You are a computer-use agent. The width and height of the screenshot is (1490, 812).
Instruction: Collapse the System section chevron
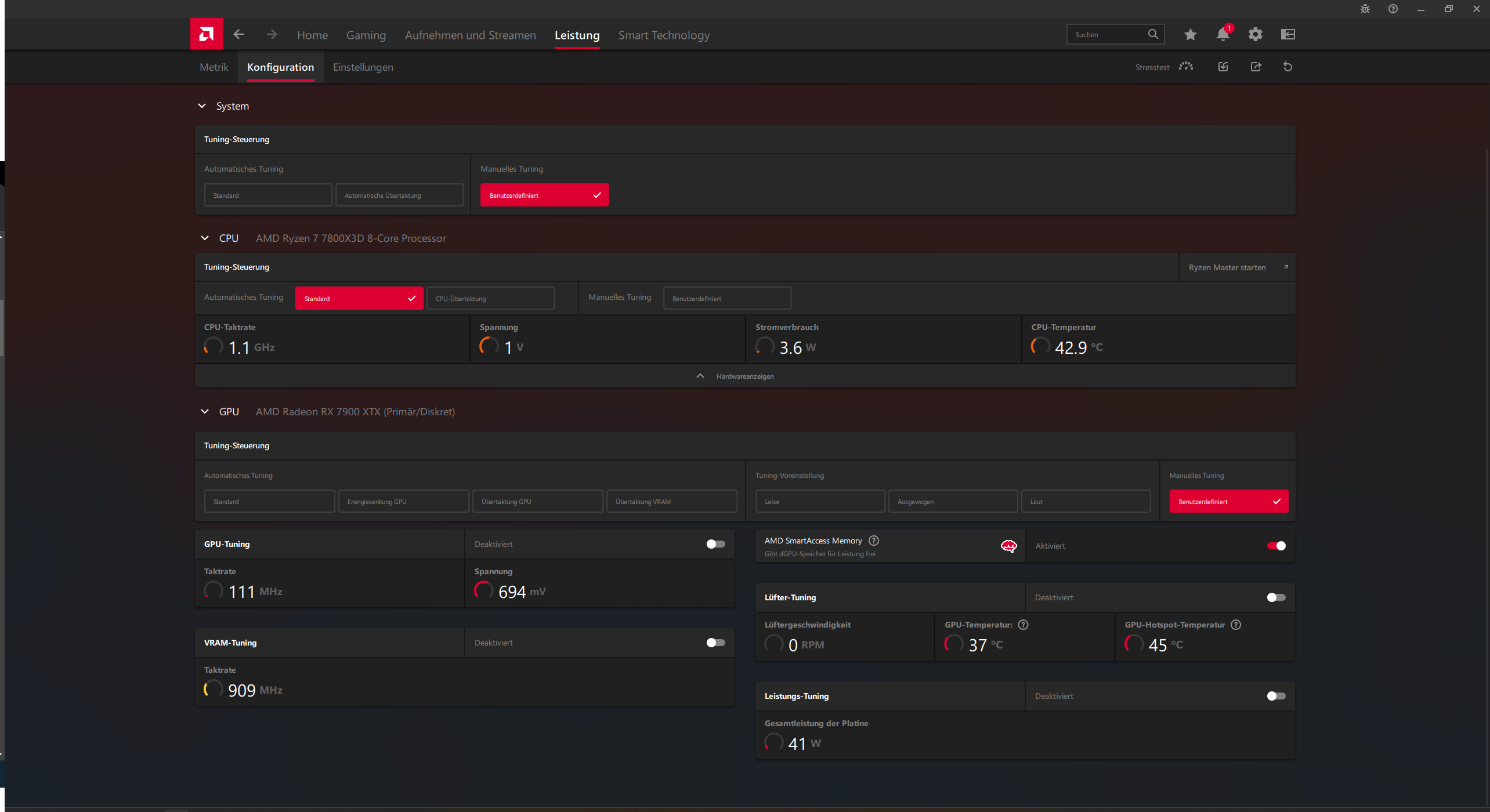tap(202, 106)
